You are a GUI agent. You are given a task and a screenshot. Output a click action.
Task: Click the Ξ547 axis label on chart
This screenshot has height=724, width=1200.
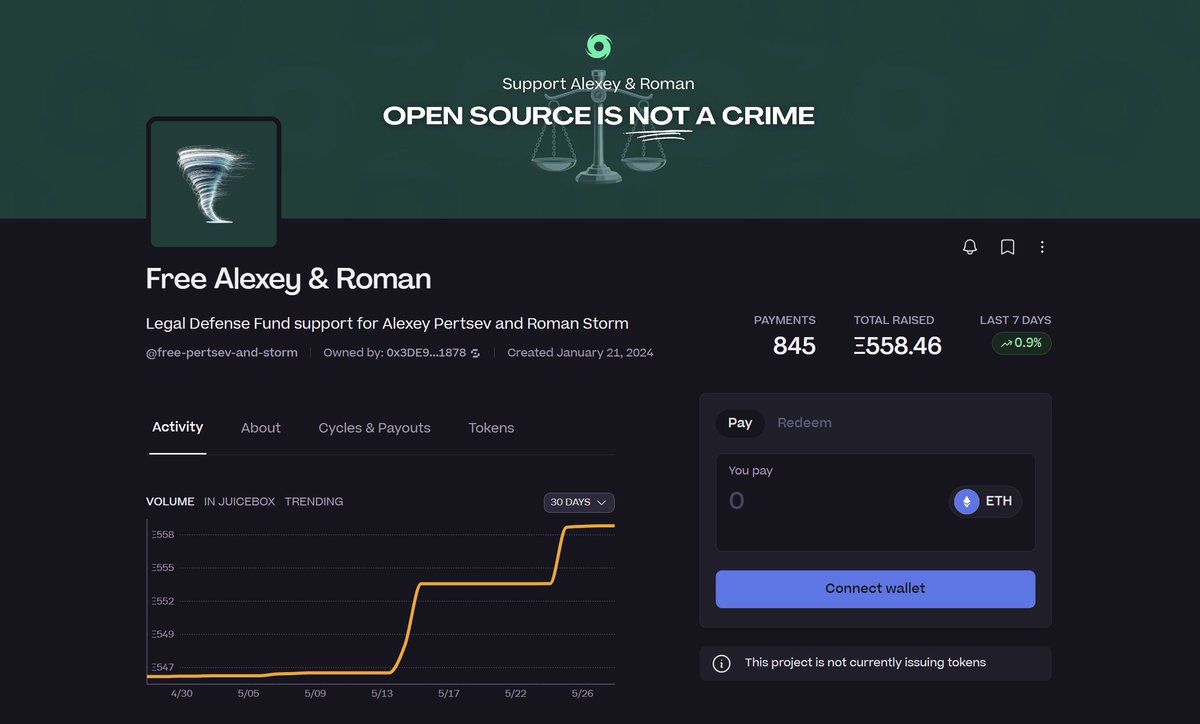pos(163,667)
